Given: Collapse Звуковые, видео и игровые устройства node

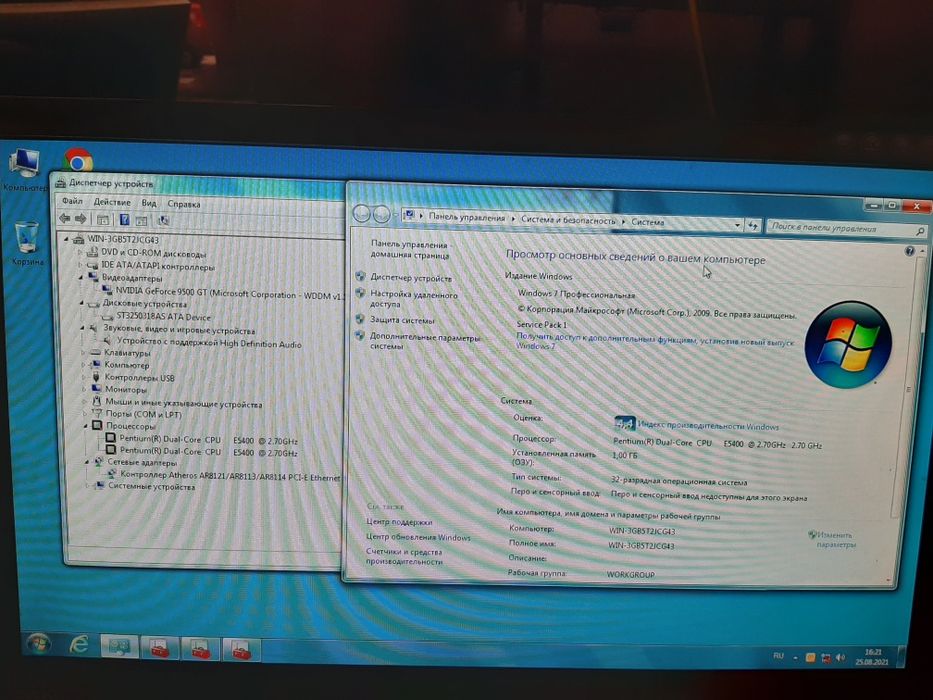Looking at the screenshot, I should click(83, 328).
